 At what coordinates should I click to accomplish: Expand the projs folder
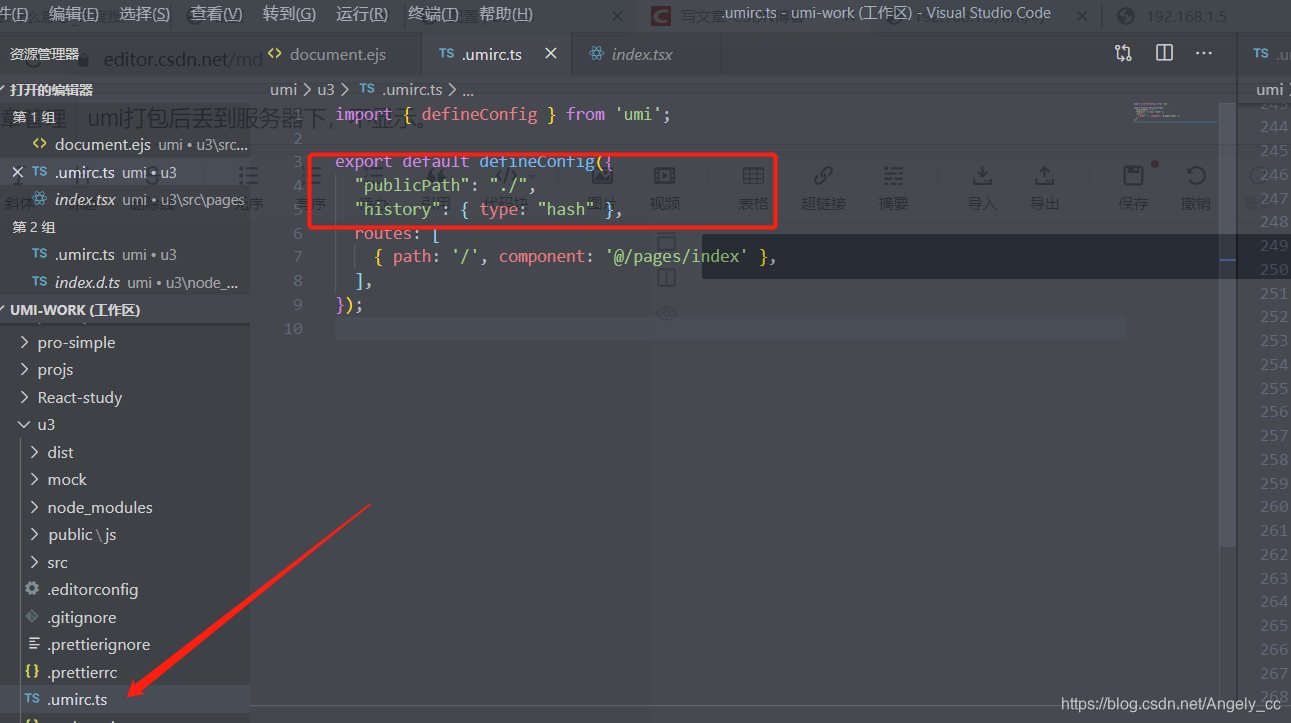tap(55, 370)
